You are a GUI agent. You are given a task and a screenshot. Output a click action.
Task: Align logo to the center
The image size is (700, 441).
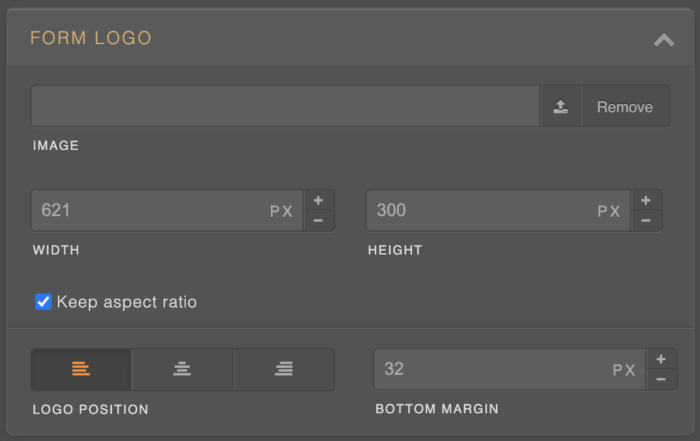click(x=182, y=369)
